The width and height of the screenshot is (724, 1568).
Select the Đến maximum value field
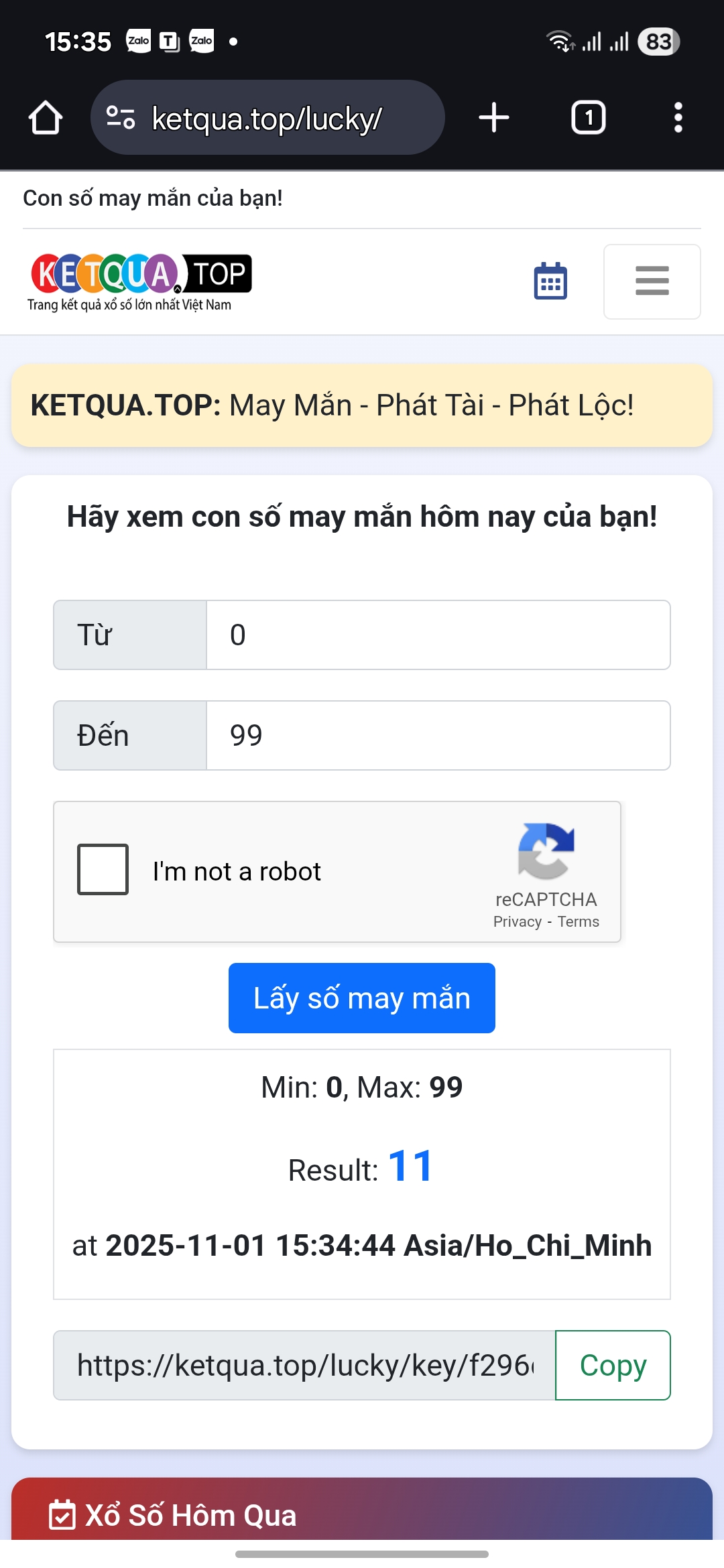coord(438,734)
